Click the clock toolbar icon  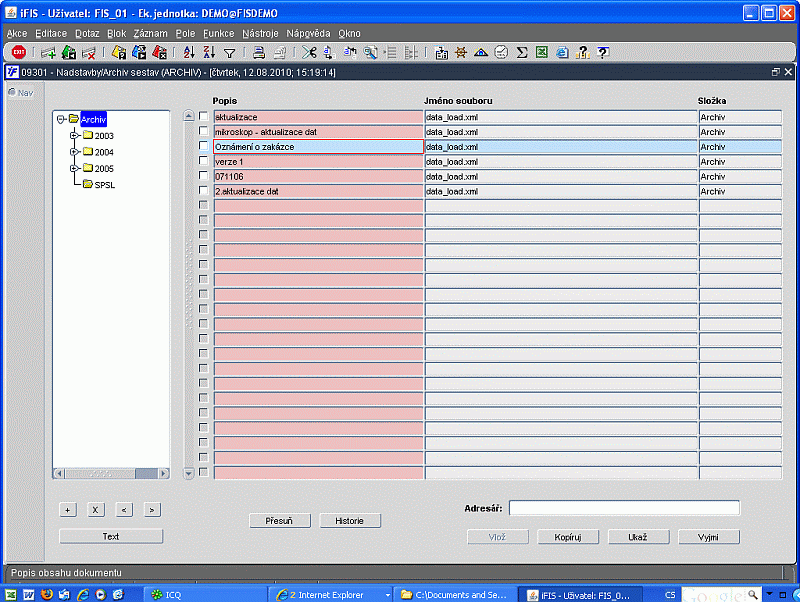click(502, 52)
